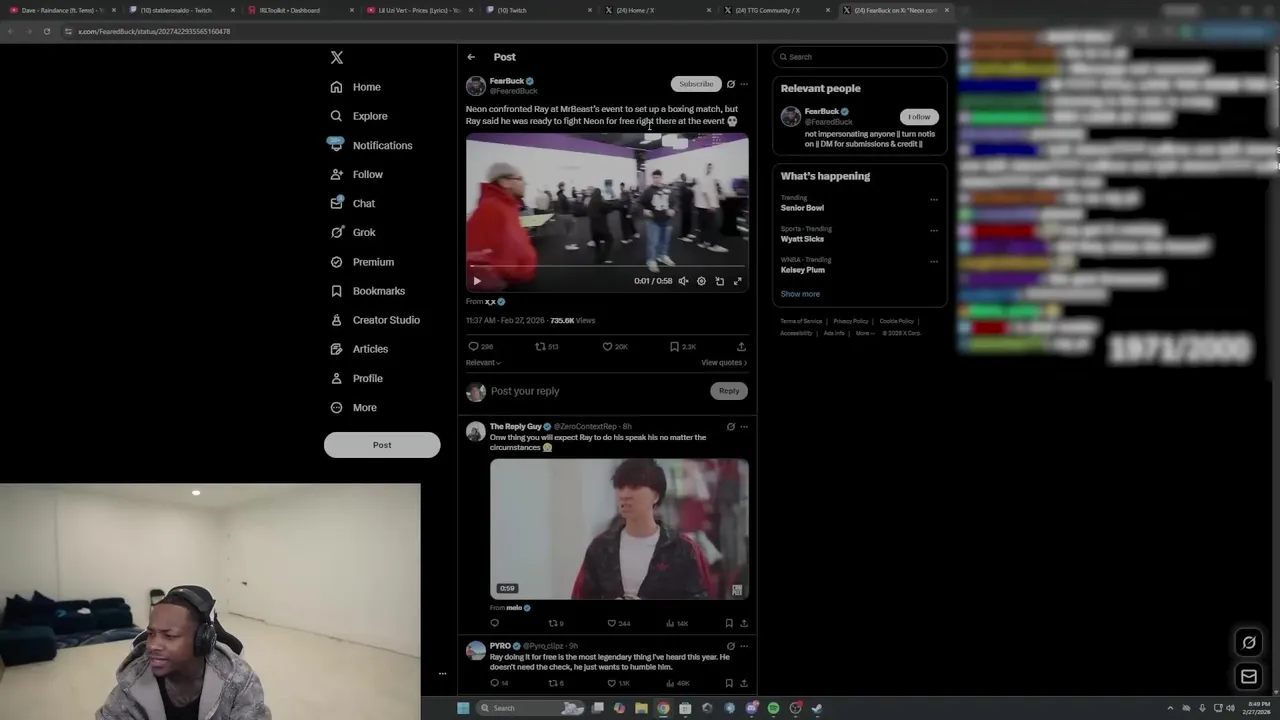Open floating Messages envelope button
This screenshot has width=1280, height=720.
(x=1249, y=677)
